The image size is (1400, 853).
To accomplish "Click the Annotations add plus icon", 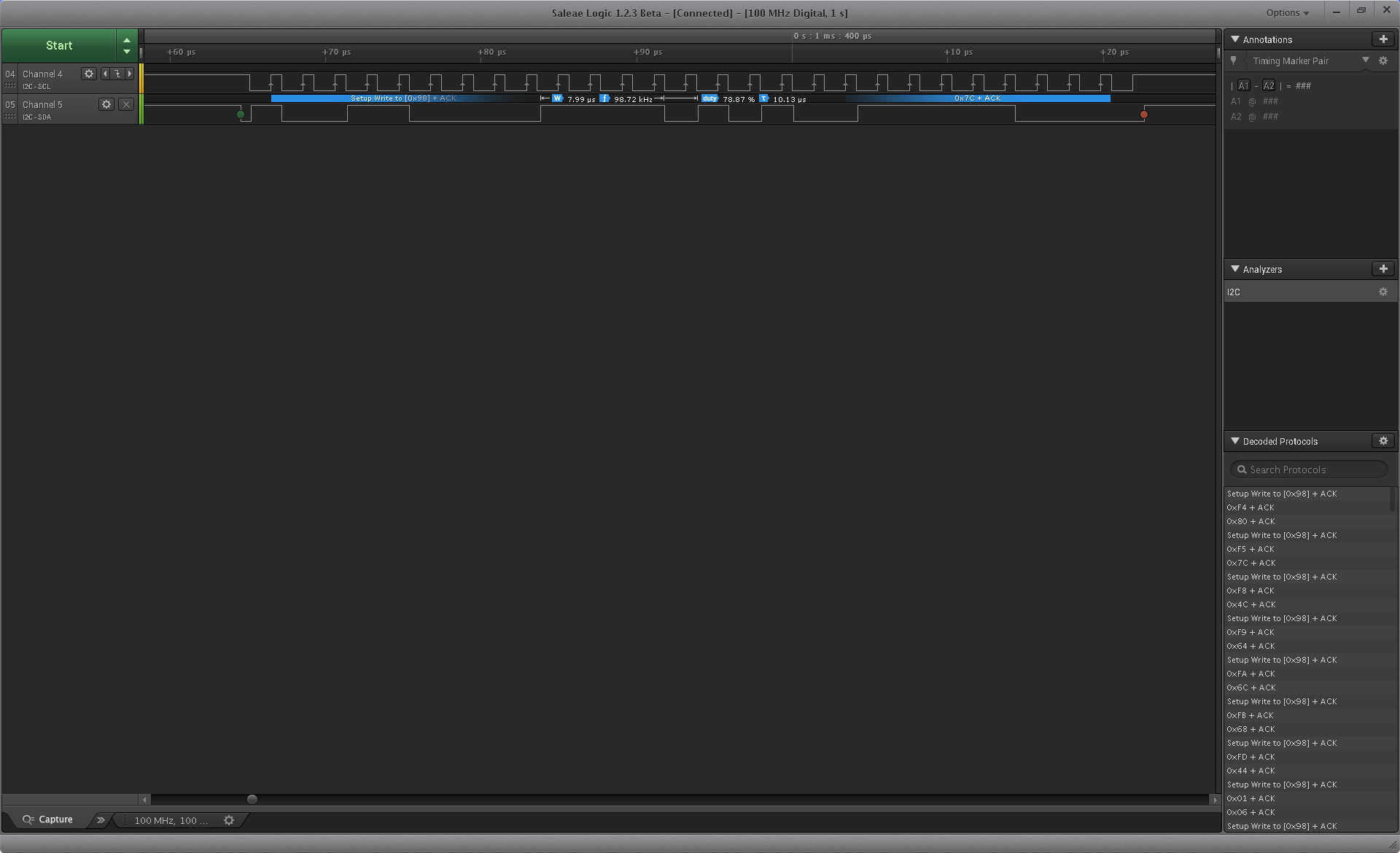I will click(x=1383, y=39).
